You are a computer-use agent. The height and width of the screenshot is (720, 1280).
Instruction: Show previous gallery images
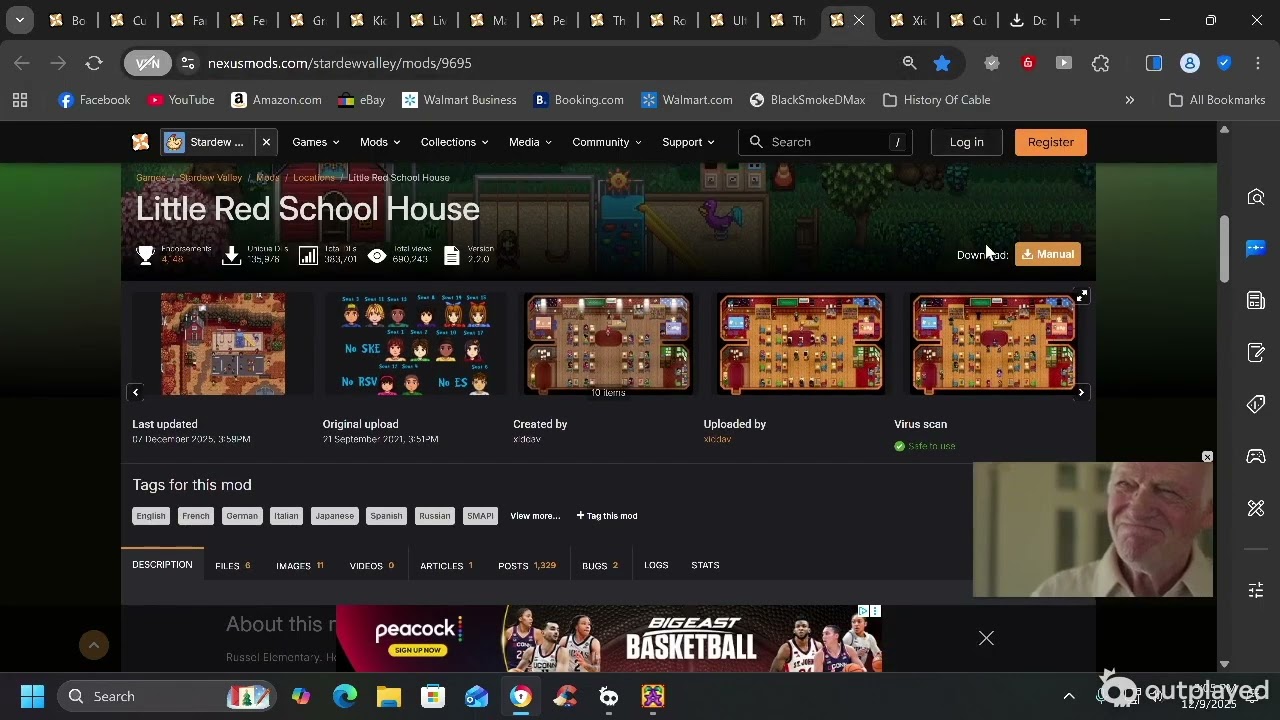point(136,392)
